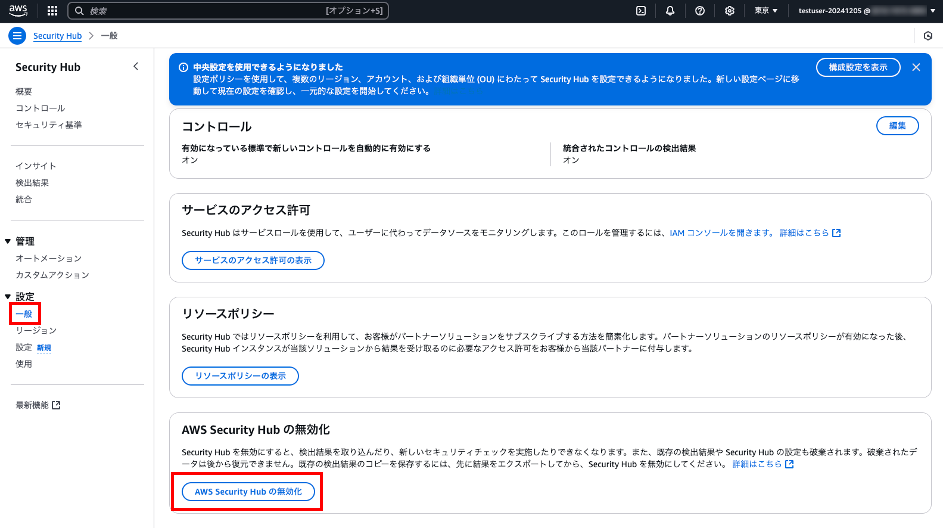Click the search magnifier icon

[79, 11]
